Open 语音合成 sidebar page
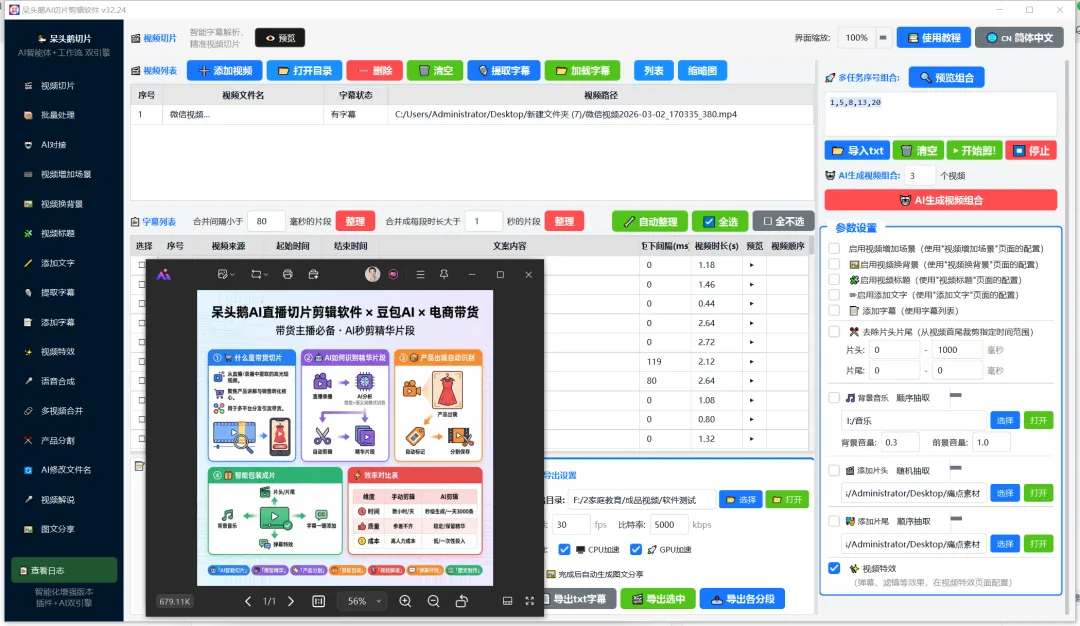The width and height of the screenshot is (1080, 626). [57, 381]
